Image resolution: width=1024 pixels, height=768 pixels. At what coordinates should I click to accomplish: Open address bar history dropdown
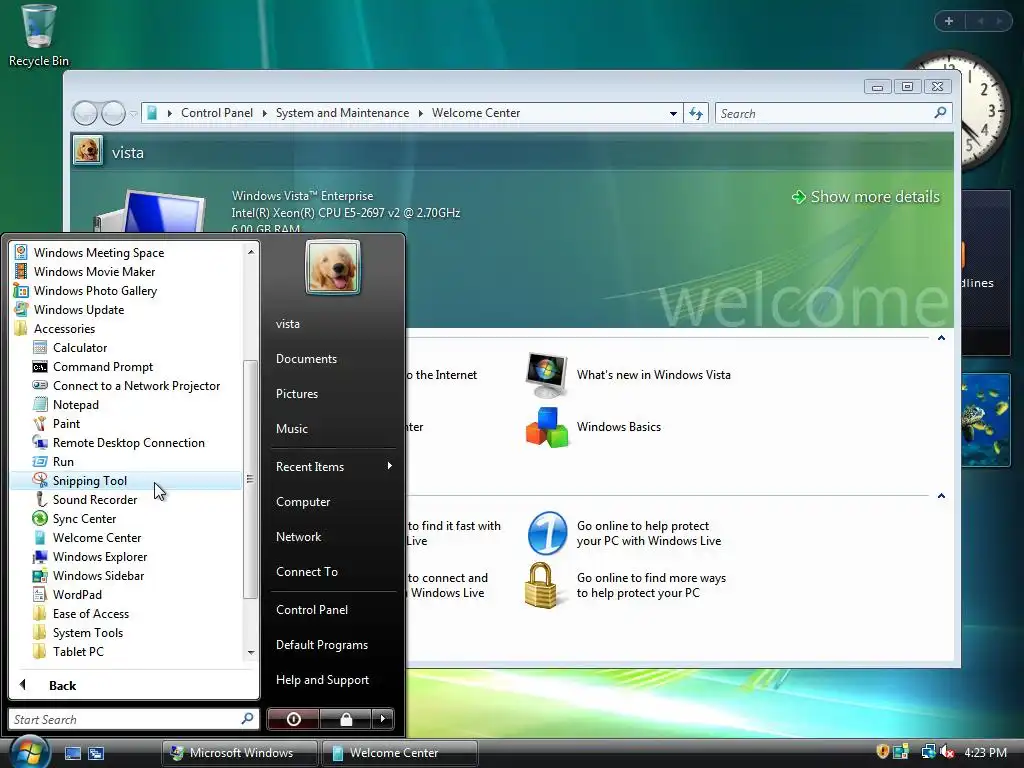click(673, 114)
